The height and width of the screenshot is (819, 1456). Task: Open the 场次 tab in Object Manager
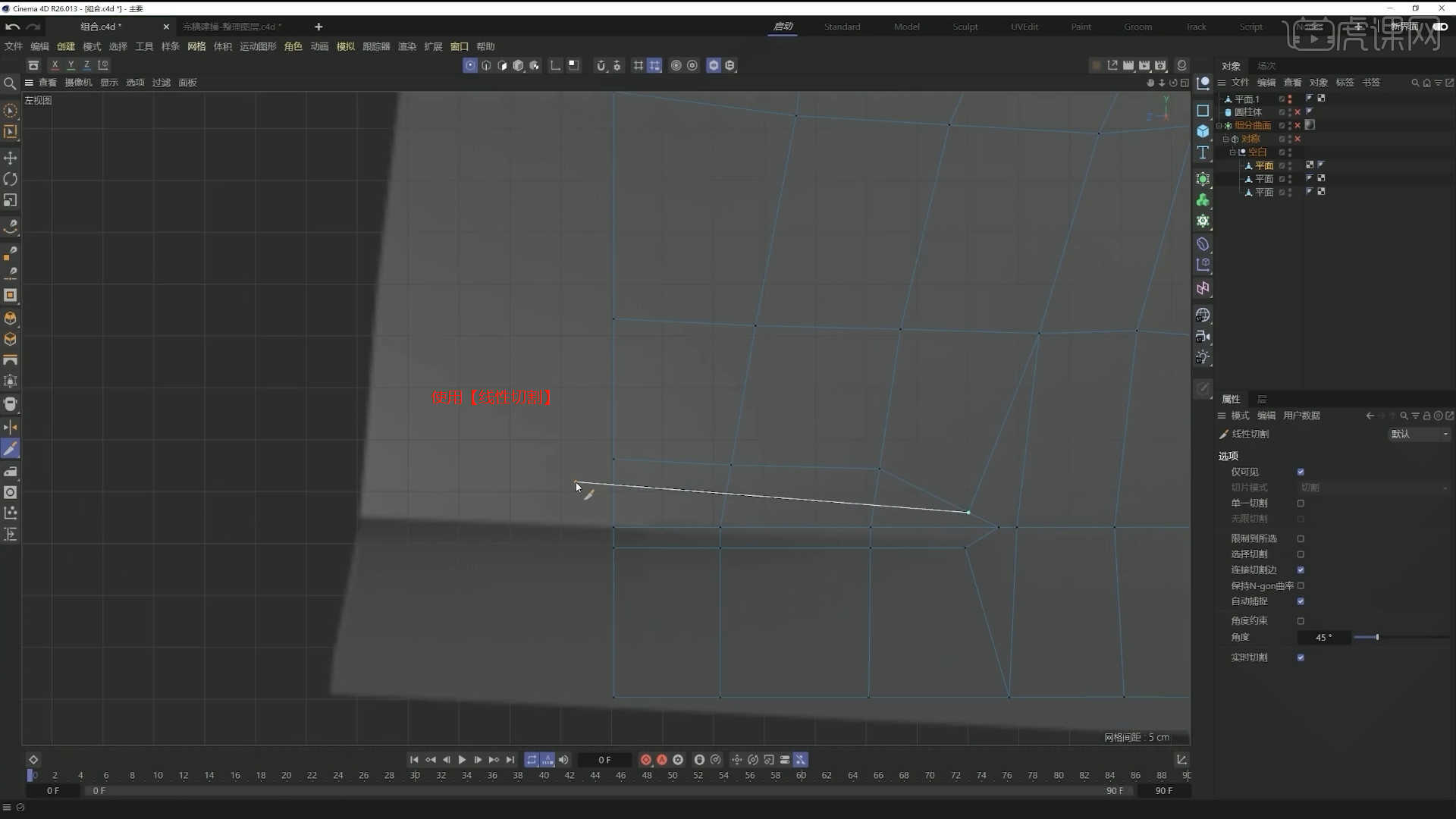(x=1266, y=66)
